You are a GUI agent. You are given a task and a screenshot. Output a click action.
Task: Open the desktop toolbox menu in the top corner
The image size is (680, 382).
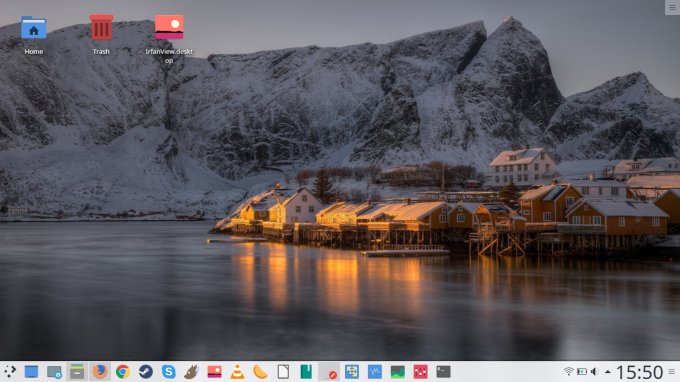(673, 7)
